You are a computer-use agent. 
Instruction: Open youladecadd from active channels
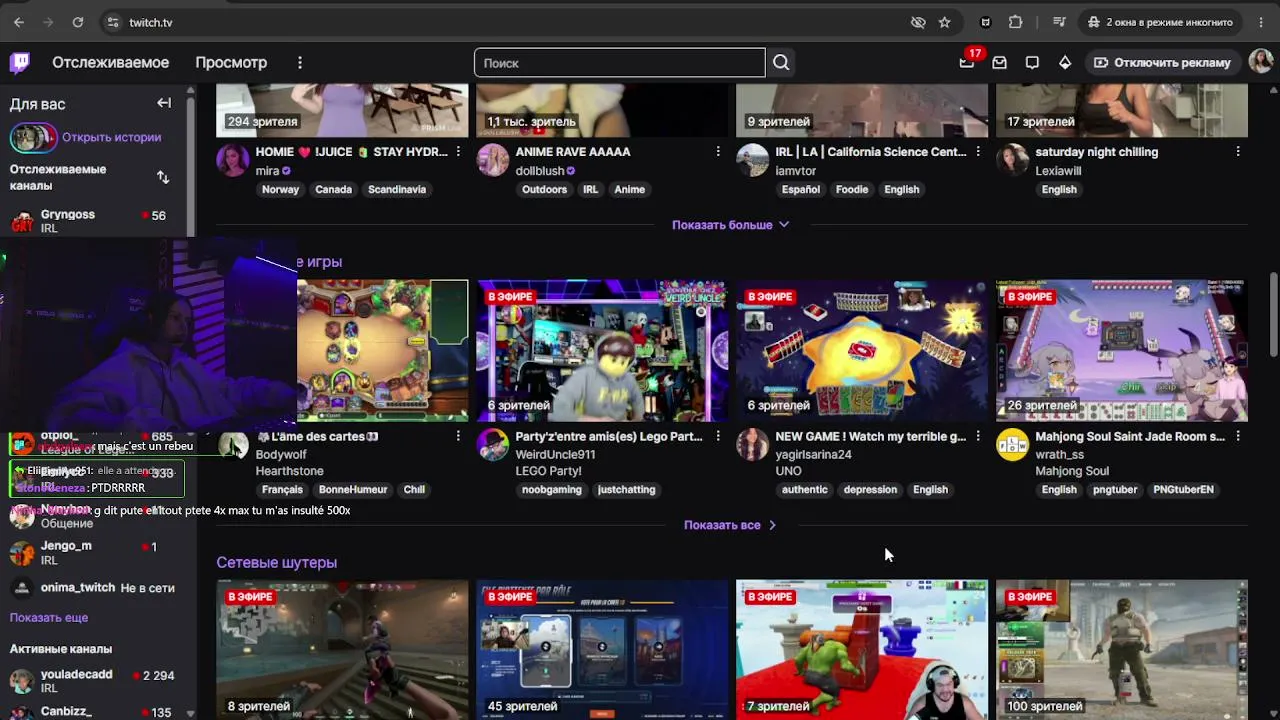[x=98, y=681]
